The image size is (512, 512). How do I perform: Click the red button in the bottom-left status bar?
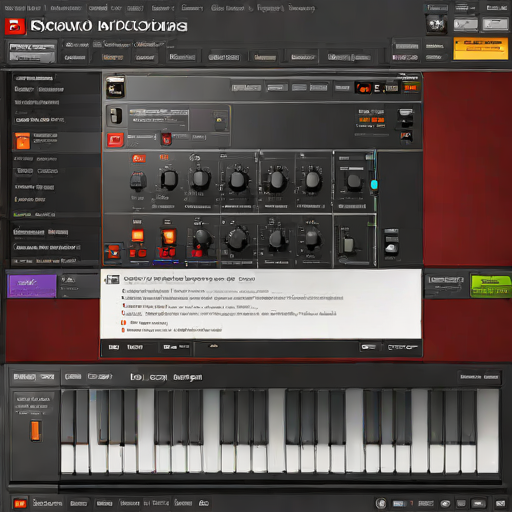tap(20, 503)
